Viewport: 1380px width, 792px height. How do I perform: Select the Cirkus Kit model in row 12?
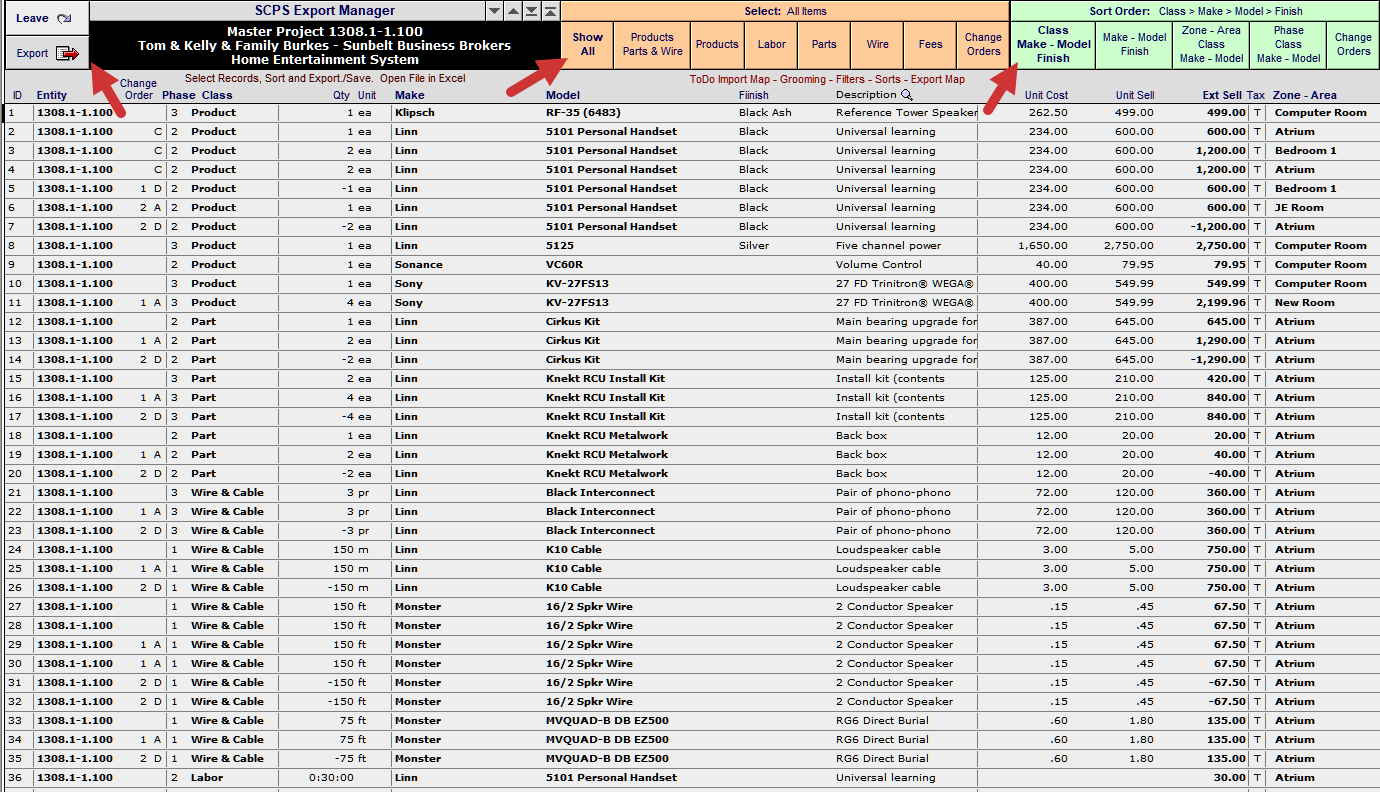pos(573,322)
